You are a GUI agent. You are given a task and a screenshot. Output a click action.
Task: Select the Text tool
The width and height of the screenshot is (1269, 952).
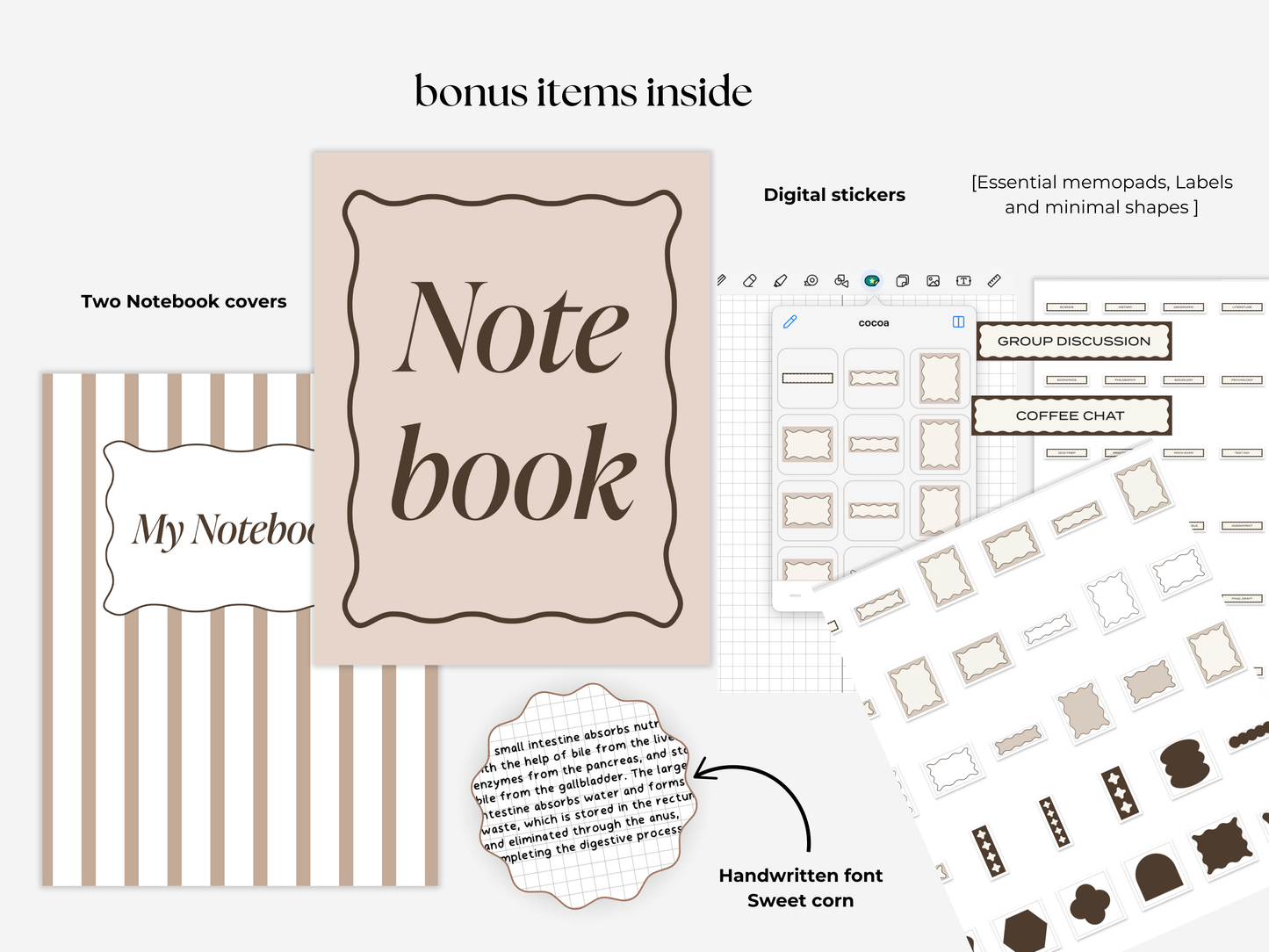[963, 281]
